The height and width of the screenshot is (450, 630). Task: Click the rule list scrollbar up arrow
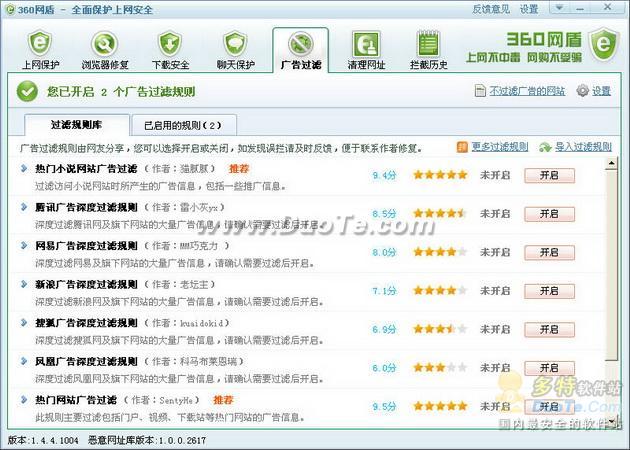(x=611, y=163)
